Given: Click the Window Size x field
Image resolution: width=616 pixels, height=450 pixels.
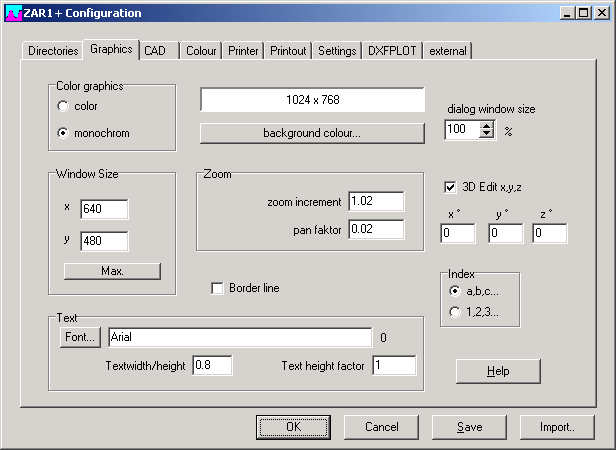Looking at the screenshot, I should coord(105,208).
